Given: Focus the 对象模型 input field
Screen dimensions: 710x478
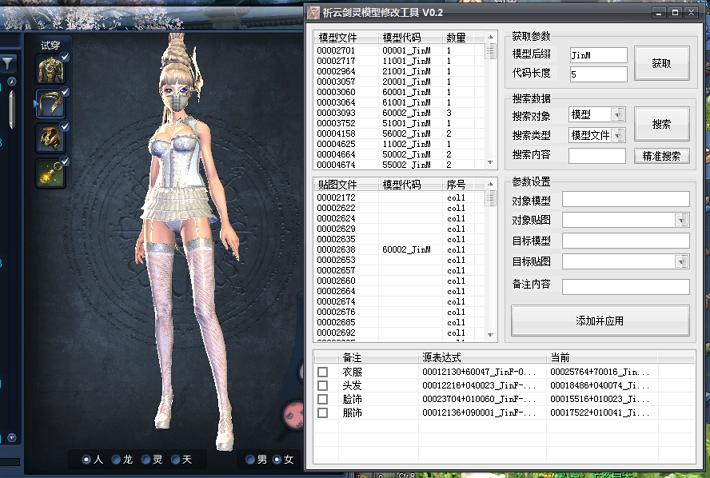Looking at the screenshot, I should pyautogui.click(x=626, y=199).
